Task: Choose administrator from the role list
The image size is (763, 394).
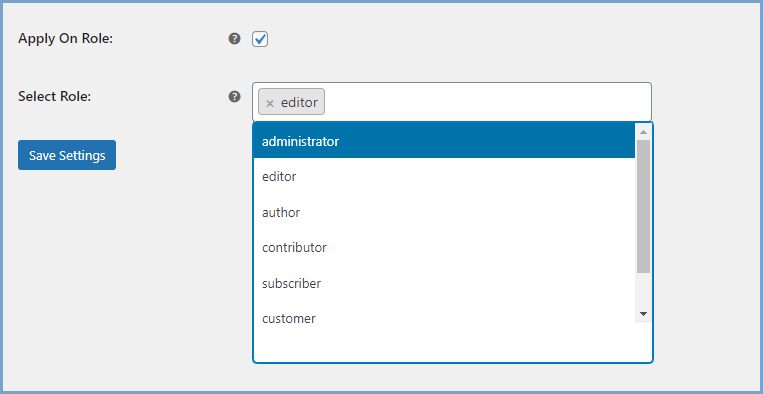Action: pos(444,142)
